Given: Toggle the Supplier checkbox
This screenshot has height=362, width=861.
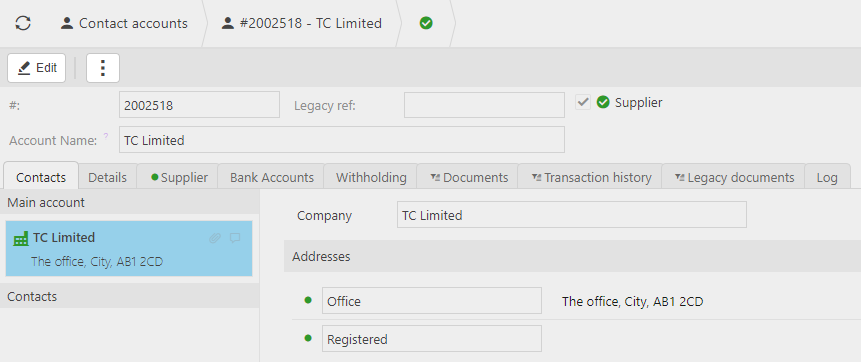Looking at the screenshot, I should tap(583, 102).
